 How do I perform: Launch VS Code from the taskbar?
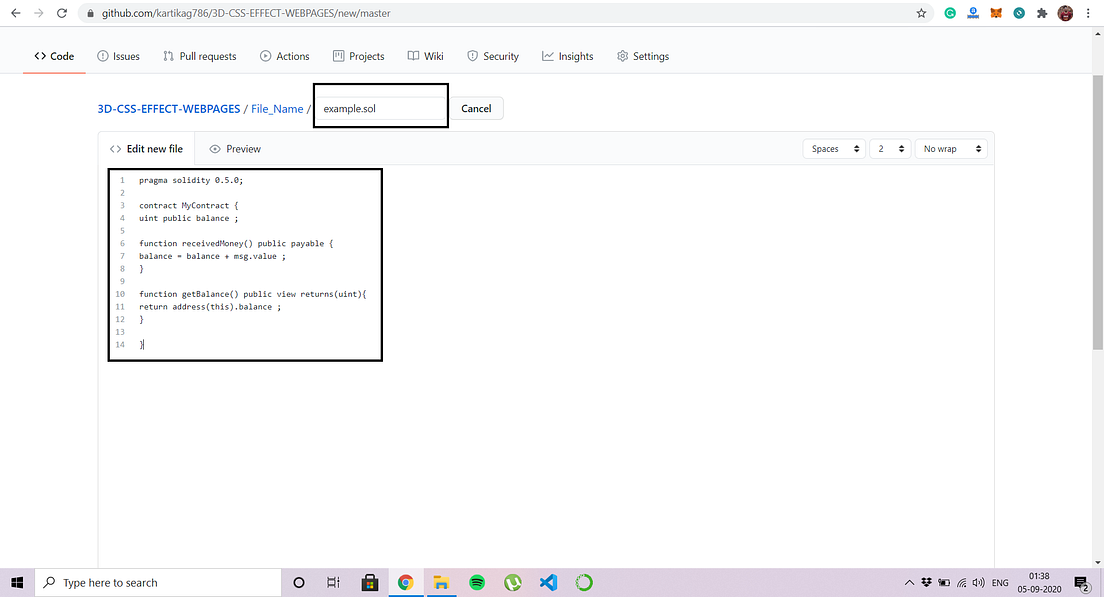click(548, 582)
